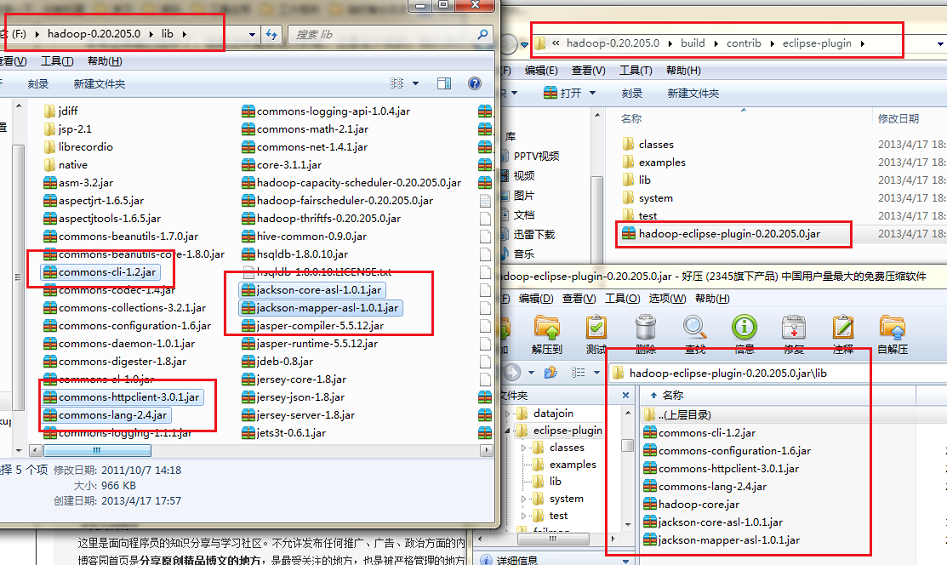The width and height of the screenshot is (947, 565).
Task: Click the refresh icon in lib window address bar
Action: [271, 34]
